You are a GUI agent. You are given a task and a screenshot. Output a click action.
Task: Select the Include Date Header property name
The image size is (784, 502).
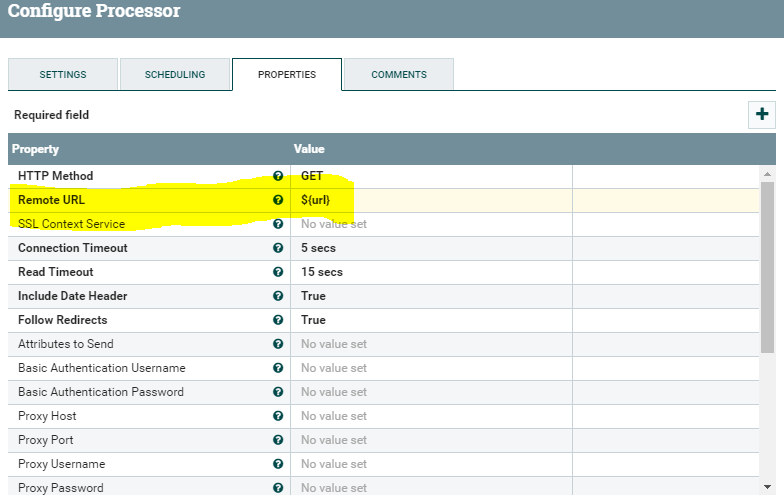coord(72,296)
